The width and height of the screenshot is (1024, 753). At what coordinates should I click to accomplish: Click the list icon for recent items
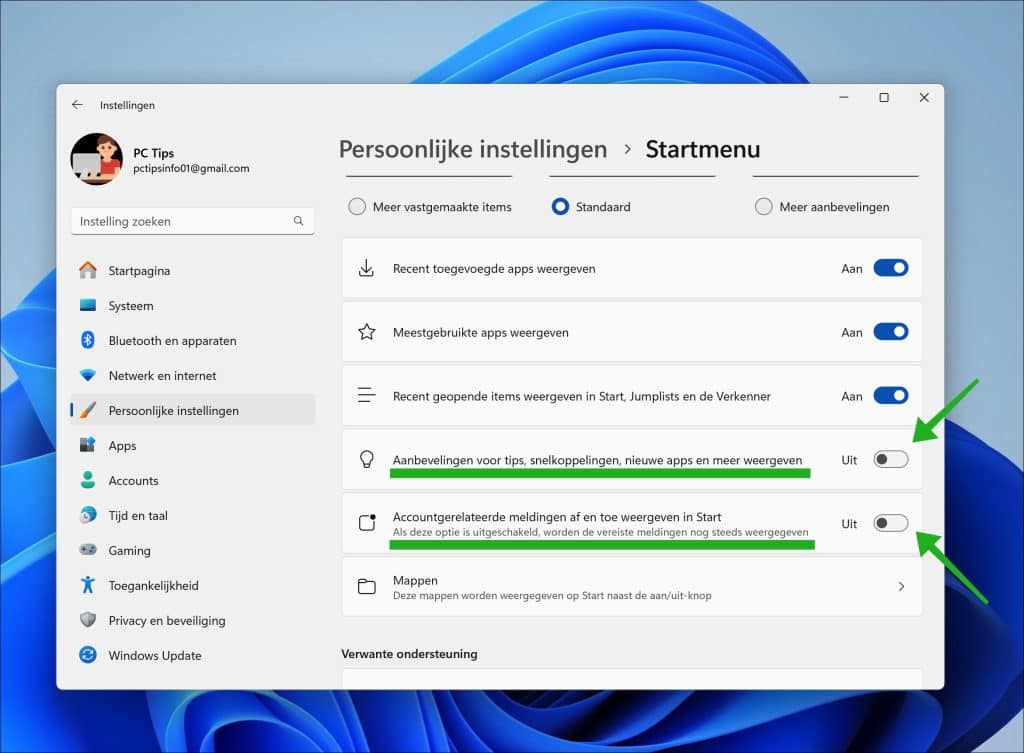(x=367, y=395)
